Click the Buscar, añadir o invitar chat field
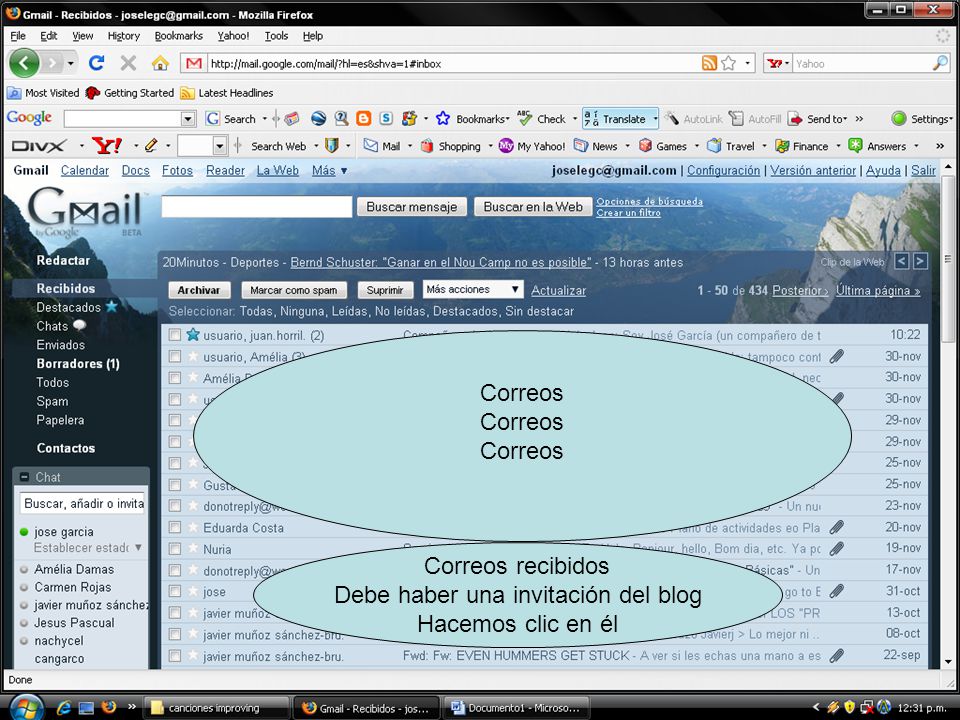Image resolution: width=960 pixels, height=720 pixels. click(83, 503)
